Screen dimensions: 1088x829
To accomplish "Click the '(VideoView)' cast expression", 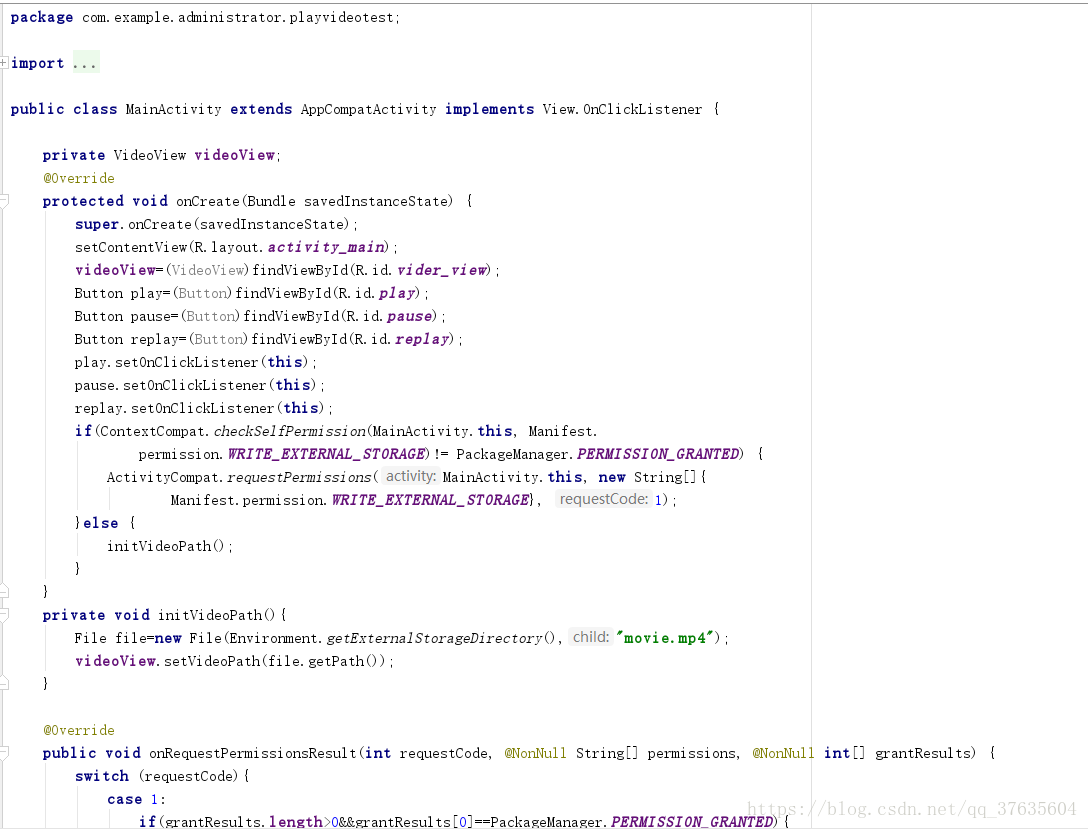I will tap(207, 271).
